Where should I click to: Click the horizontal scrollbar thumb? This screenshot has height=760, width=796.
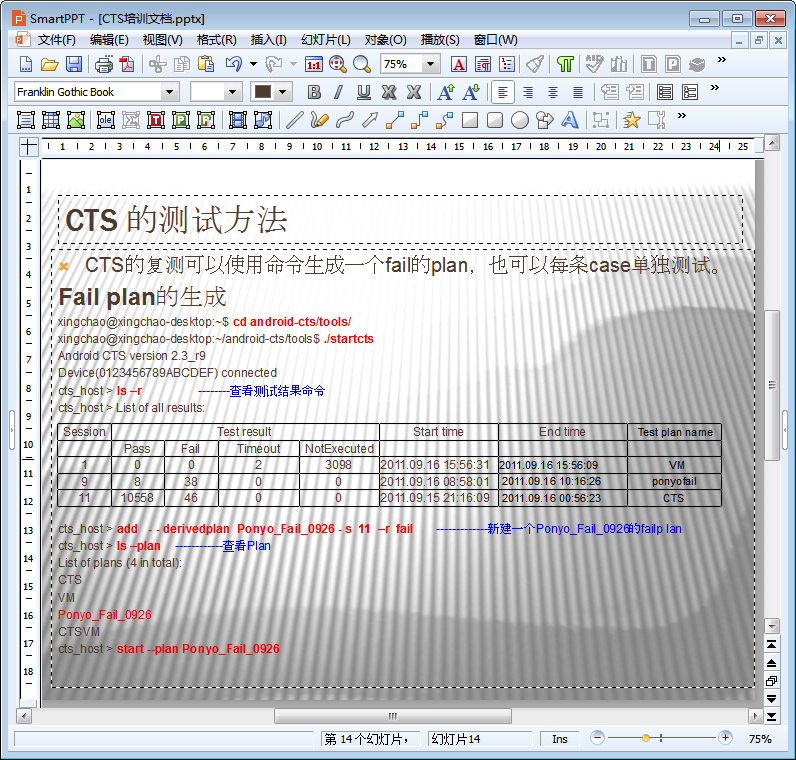[392, 716]
